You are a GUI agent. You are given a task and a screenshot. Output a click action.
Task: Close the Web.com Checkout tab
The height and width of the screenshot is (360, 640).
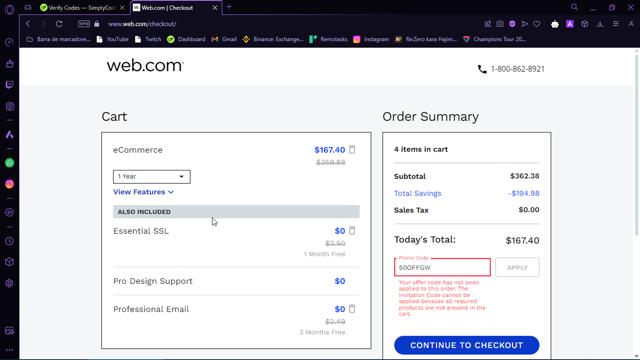pos(215,7)
